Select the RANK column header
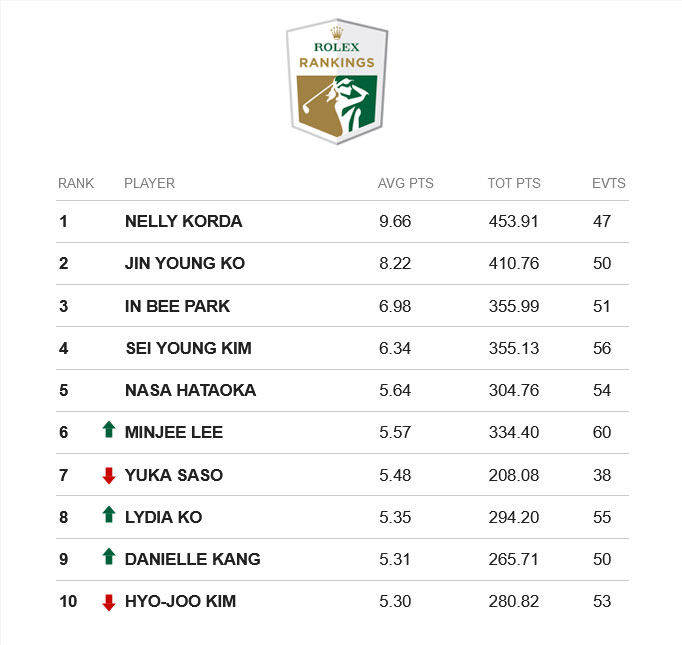Image resolution: width=682 pixels, height=645 pixels. click(76, 183)
